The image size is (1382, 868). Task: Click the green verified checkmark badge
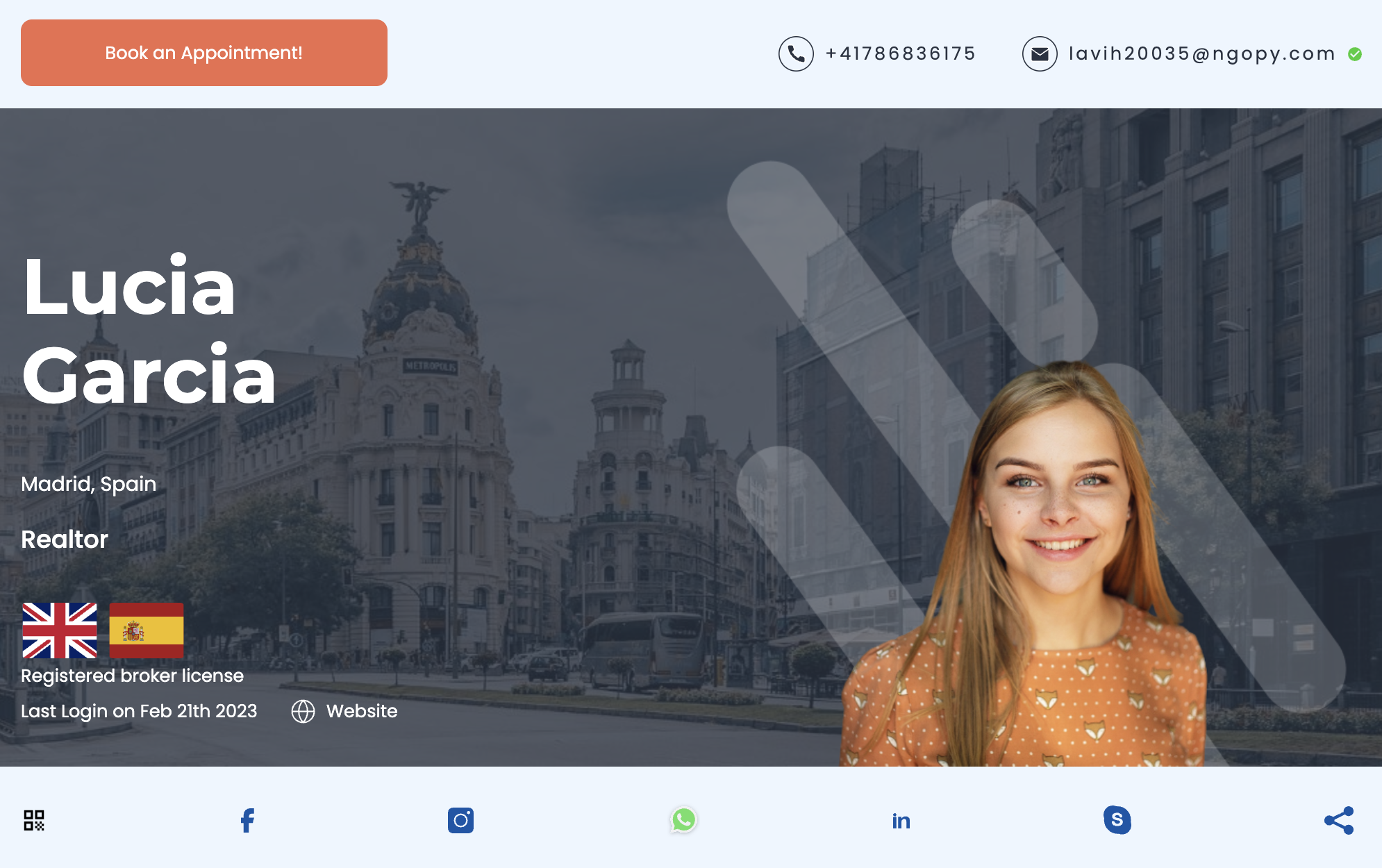(1355, 54)
